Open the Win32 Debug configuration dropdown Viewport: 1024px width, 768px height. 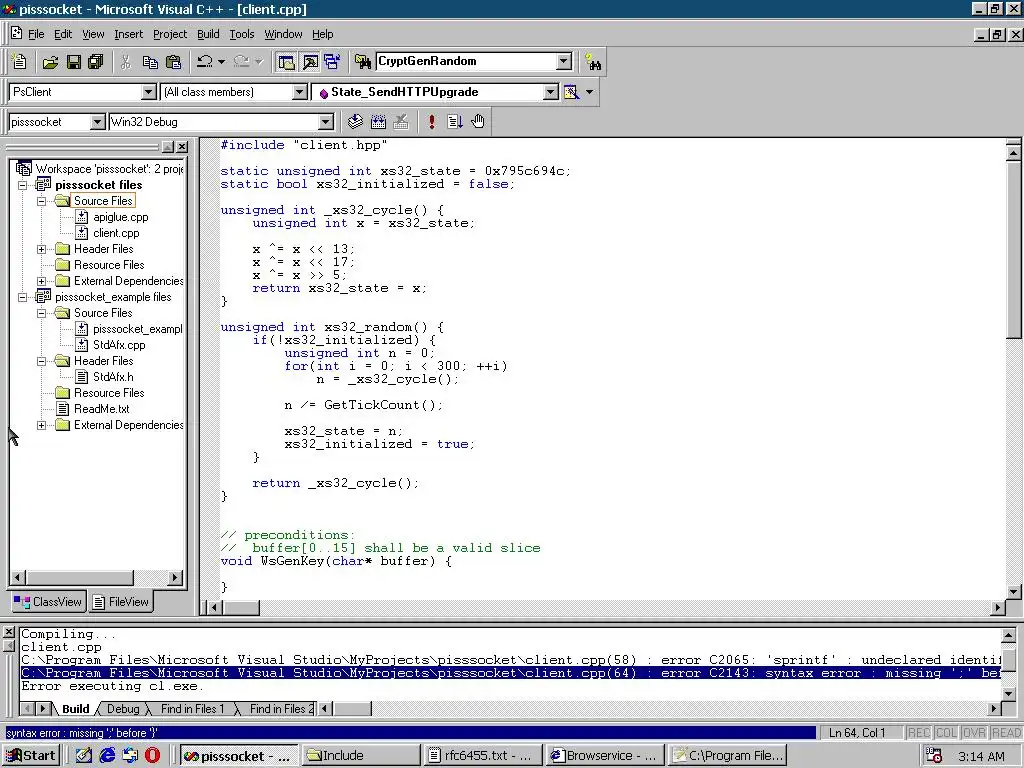pyautogui.click(x=325, y=122)
